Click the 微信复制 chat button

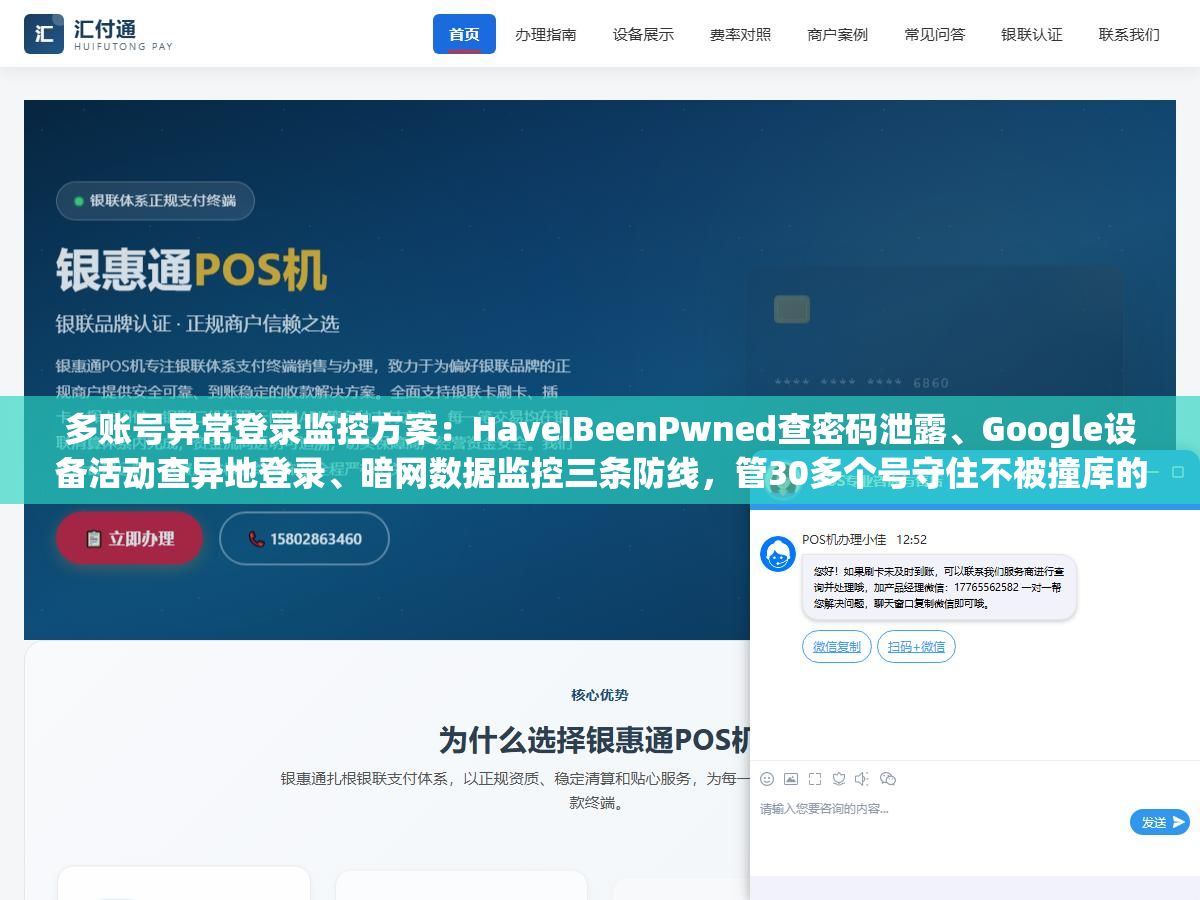pos(837,647)
